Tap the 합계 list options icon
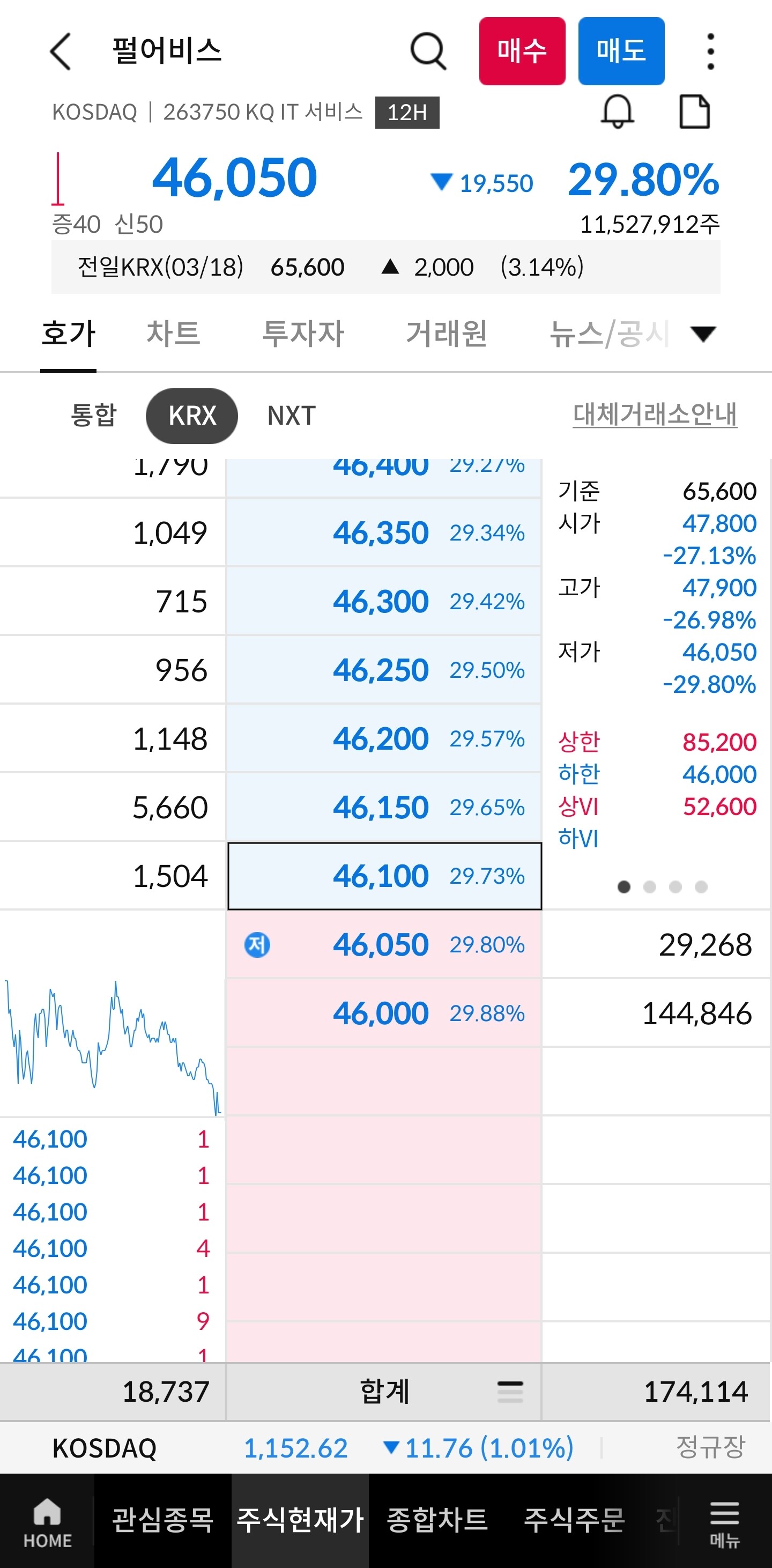 [510, 1392]
